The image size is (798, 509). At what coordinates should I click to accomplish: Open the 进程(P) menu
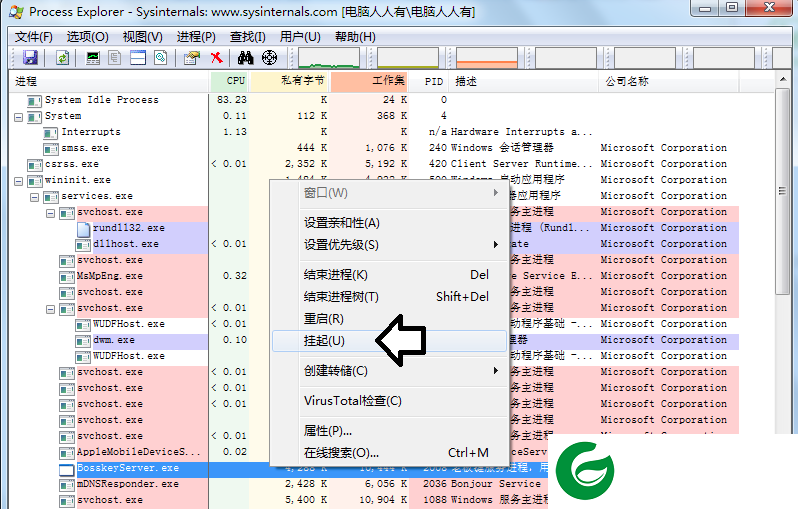[196, 37]
